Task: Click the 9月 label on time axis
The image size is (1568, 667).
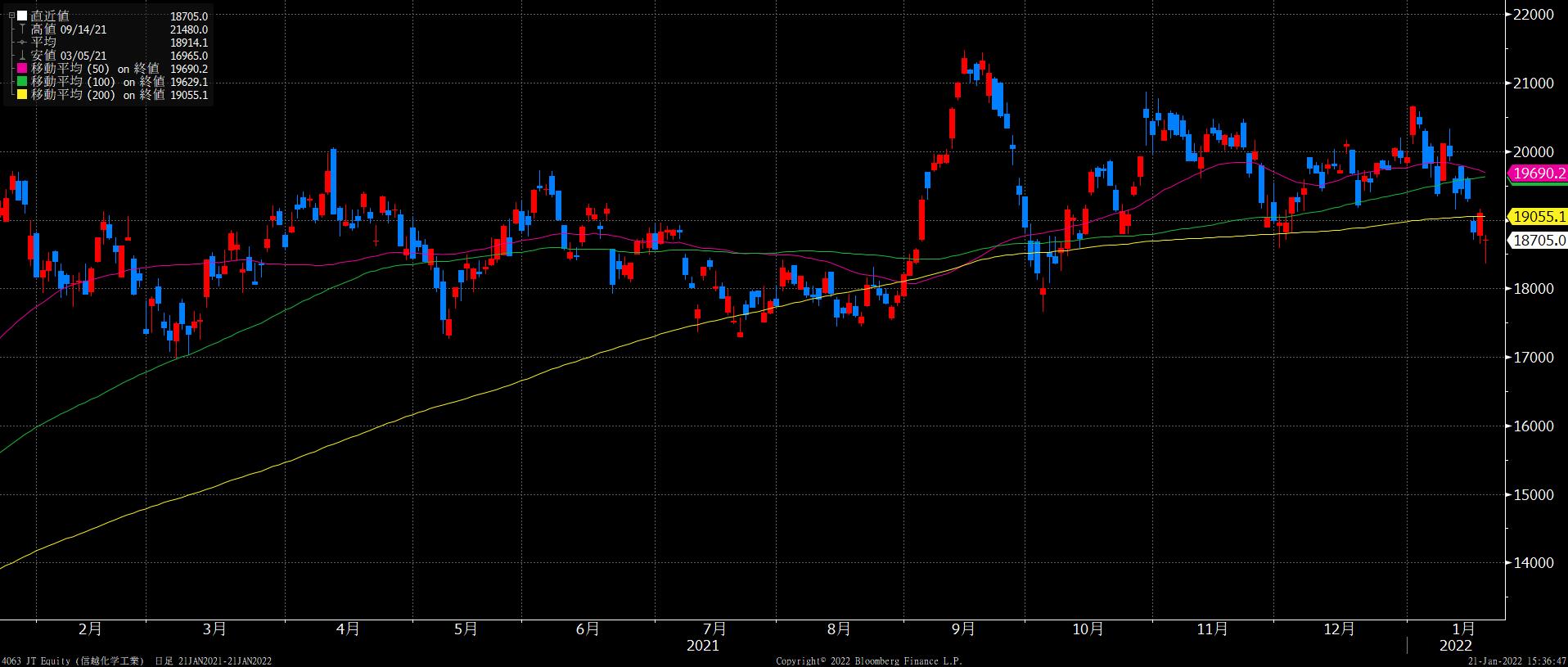Action: 963,629
